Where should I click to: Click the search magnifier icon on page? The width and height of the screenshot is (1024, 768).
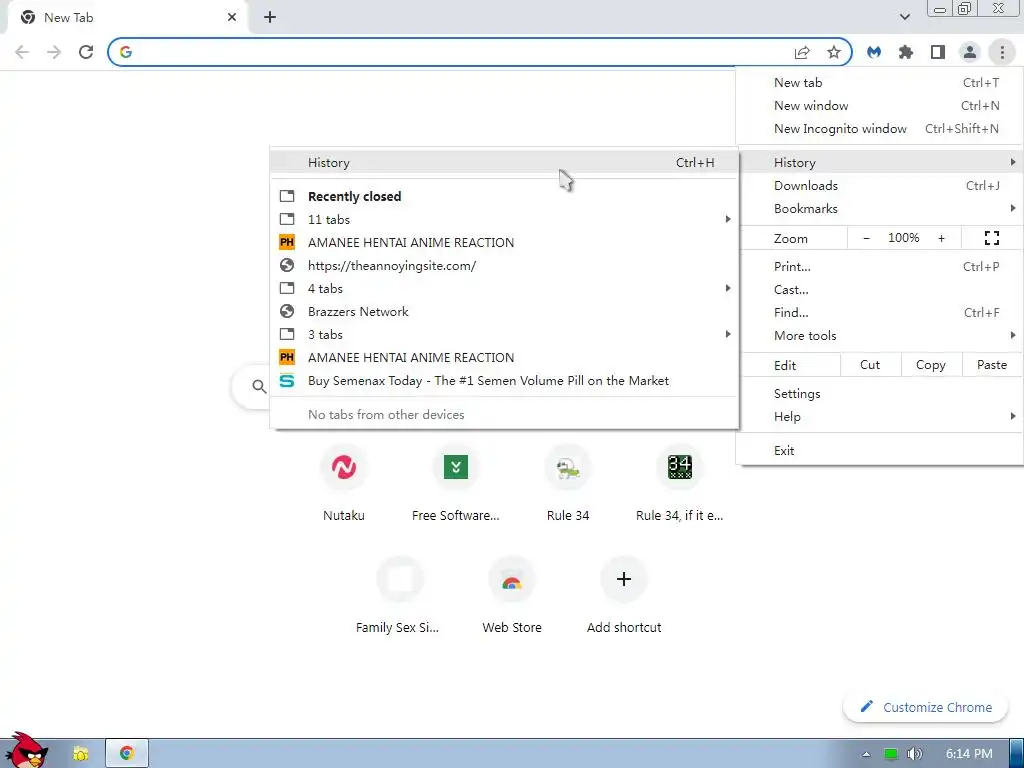259,387
